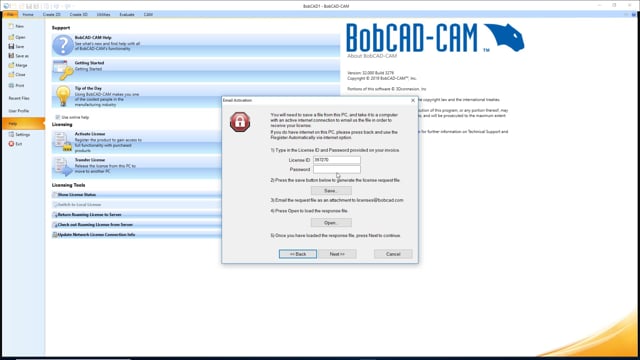640x360 pixels.
Task: Click the Save as icon in sidebar
Action: [x=11, y=56]
